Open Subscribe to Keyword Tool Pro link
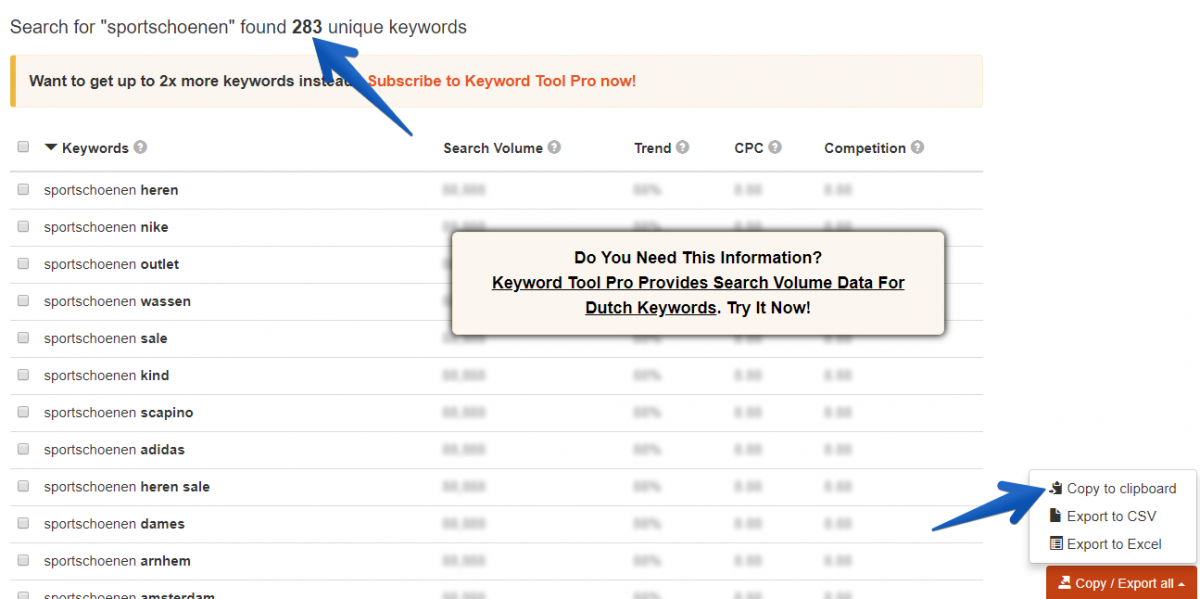This screenshot has width=1200, height=599. [501, 81]
